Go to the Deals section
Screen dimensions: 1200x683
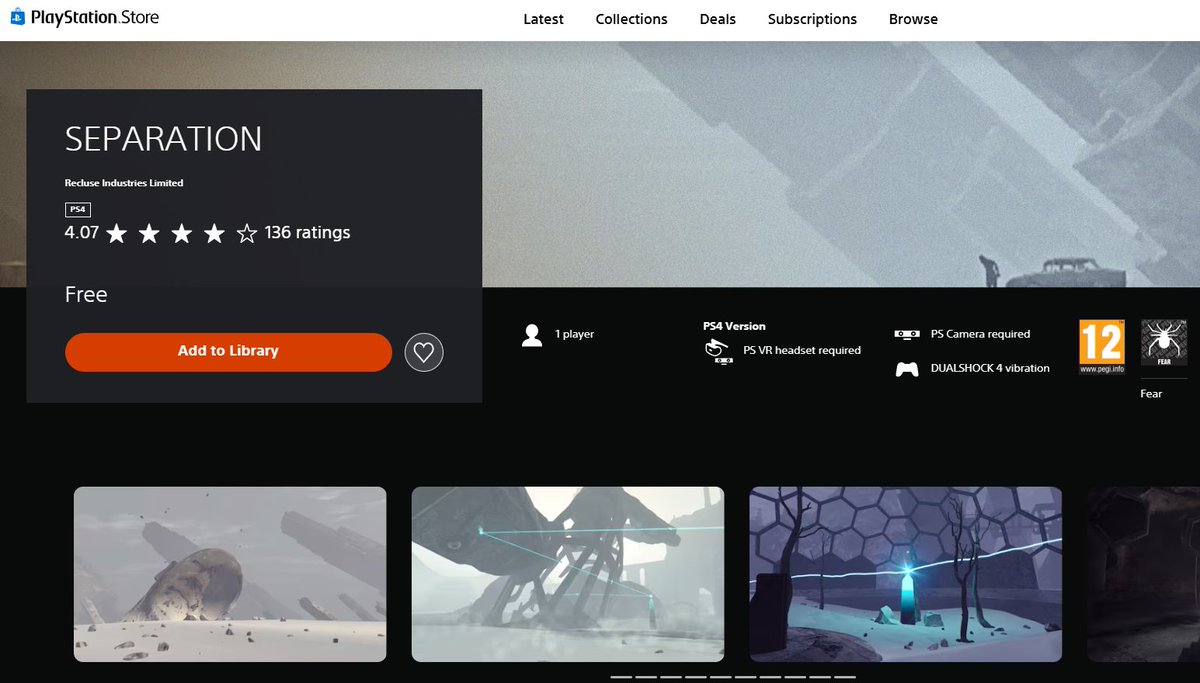pyautogui.click(x=717, y=19)
